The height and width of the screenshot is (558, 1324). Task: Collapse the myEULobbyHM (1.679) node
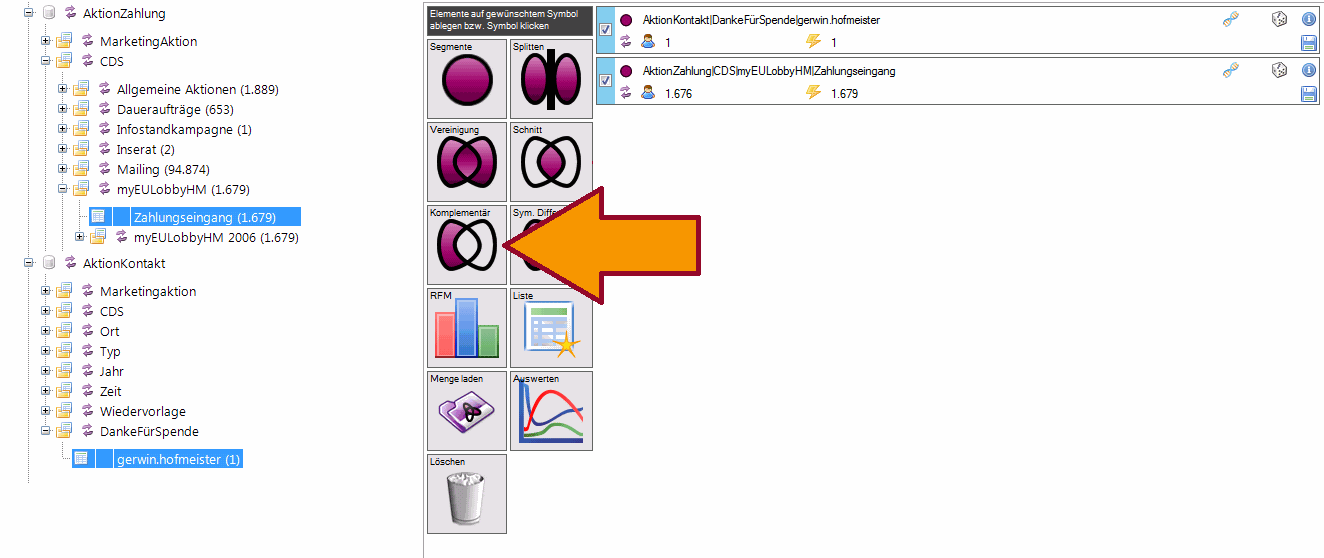point(63,189)
